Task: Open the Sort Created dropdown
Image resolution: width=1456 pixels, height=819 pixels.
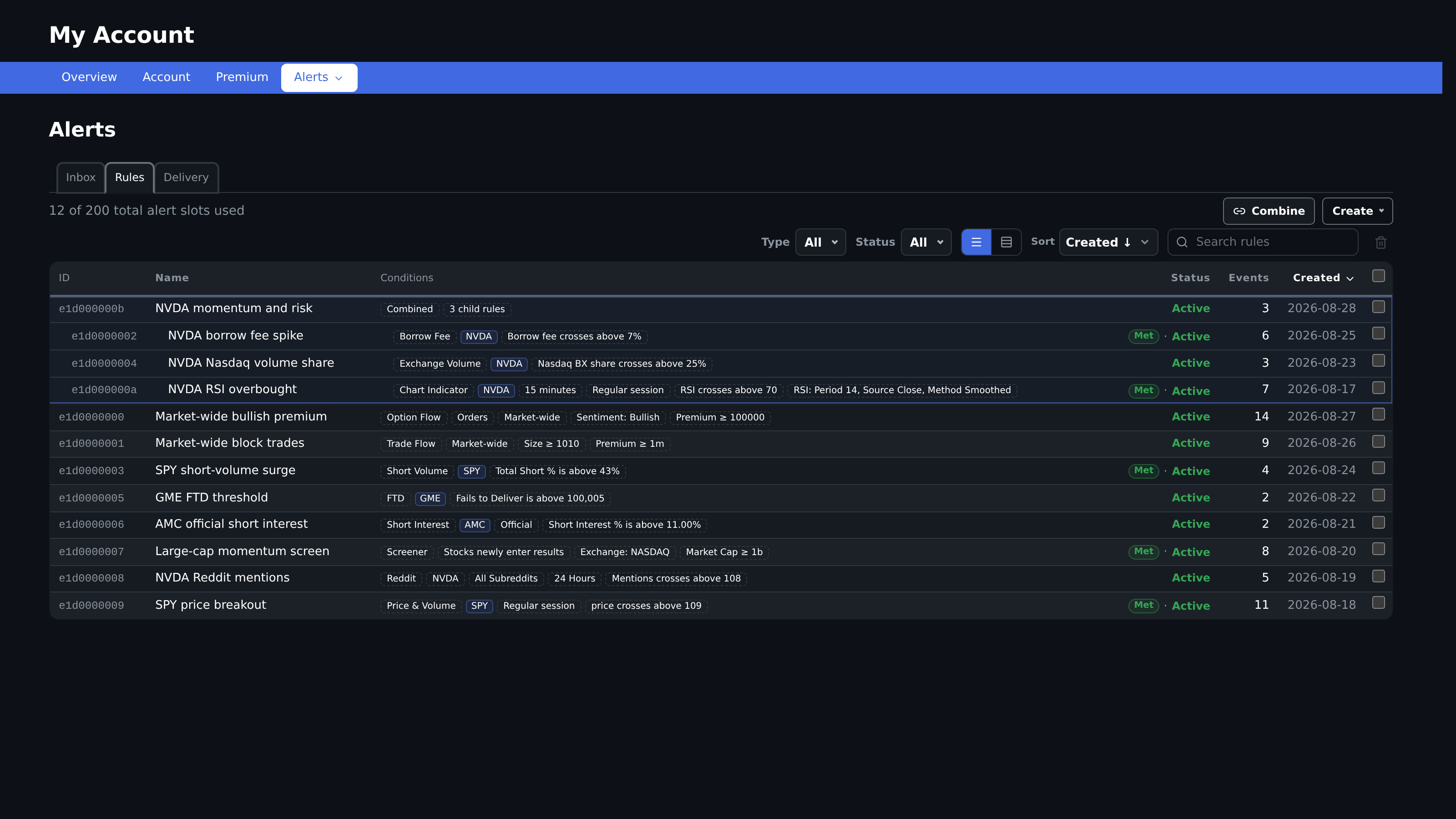Action: (1108, 242)
